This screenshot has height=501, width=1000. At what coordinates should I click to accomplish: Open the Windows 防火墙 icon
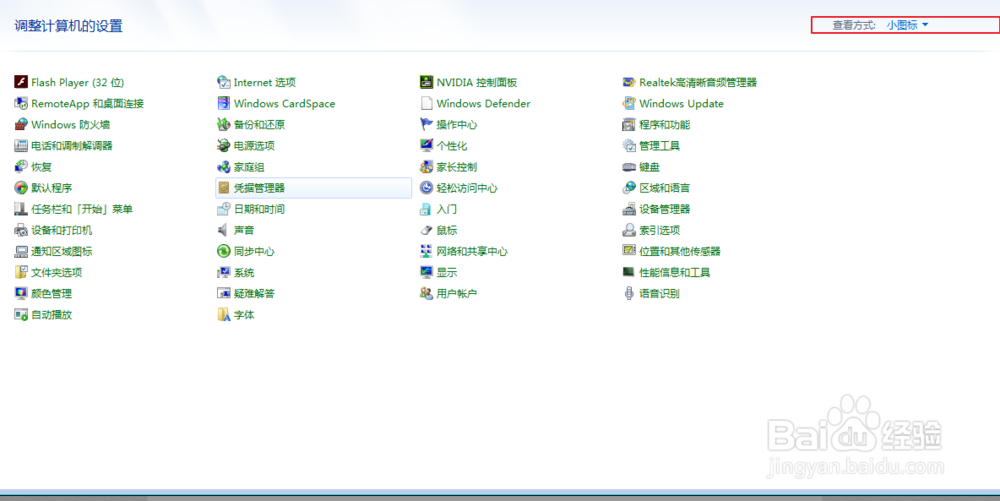(21, 124)
